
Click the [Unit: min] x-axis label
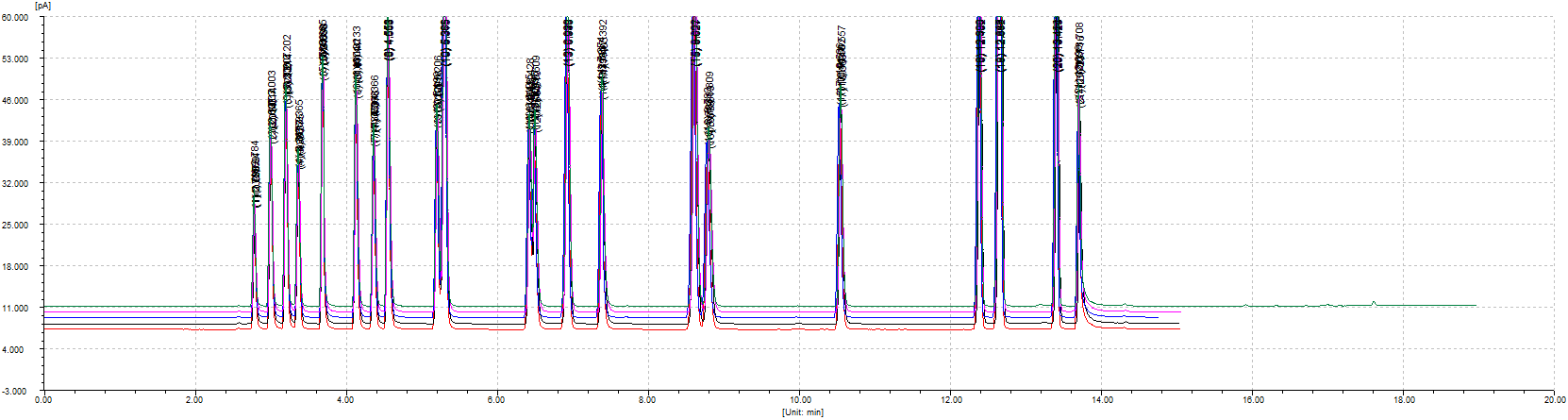click(801, 412)
